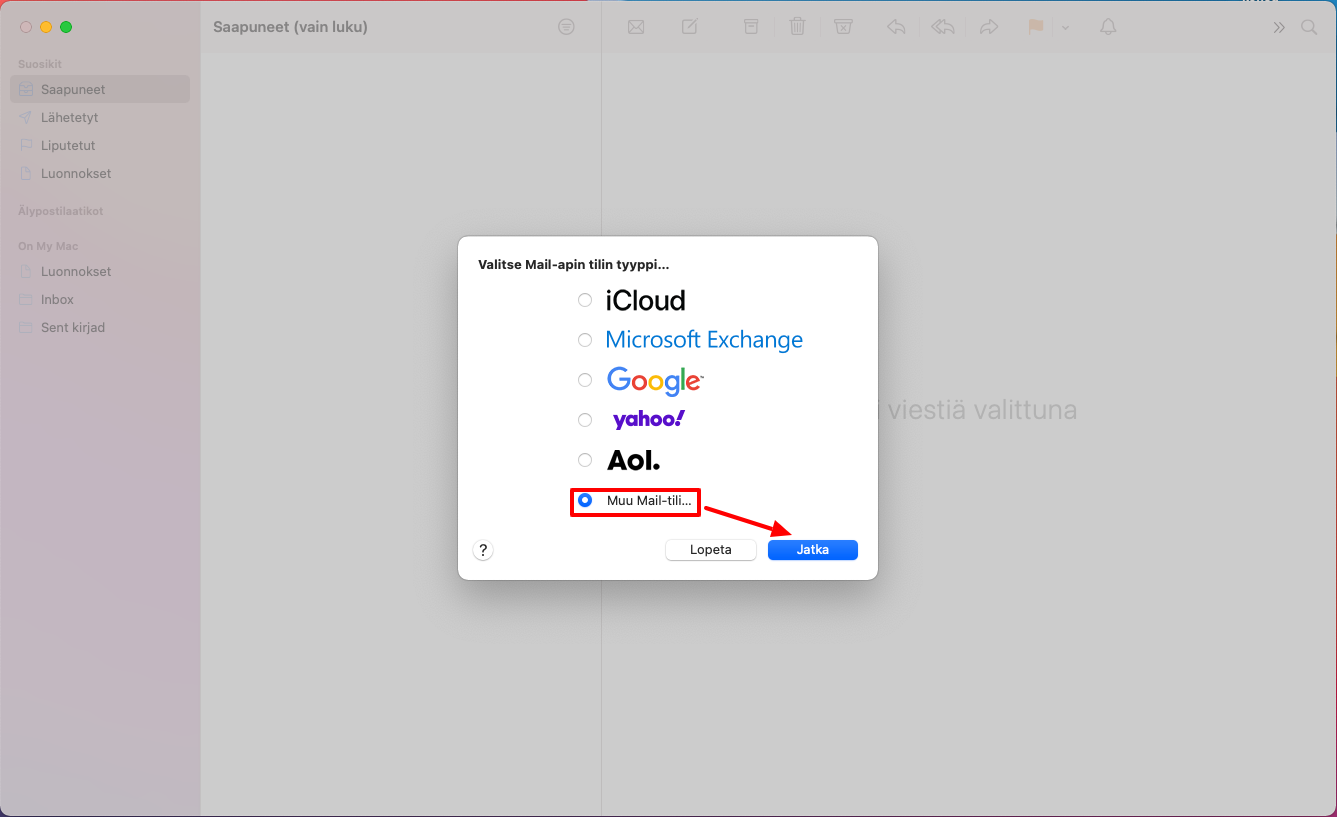The image size is (1337, 817).
Task: Select the iCloud account radio button
Action: [x=585, y=300]
